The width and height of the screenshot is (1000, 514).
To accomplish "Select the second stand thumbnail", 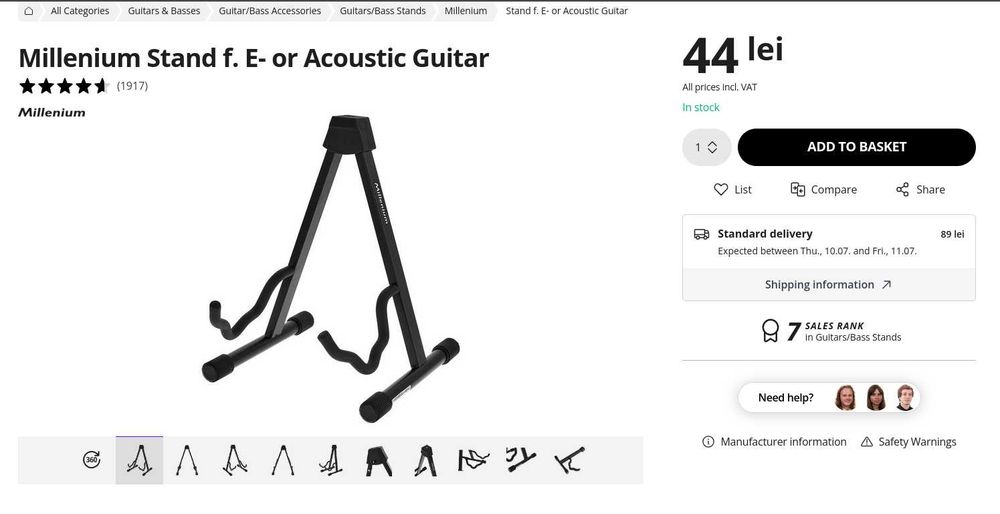I will click(x=186, y=460).
